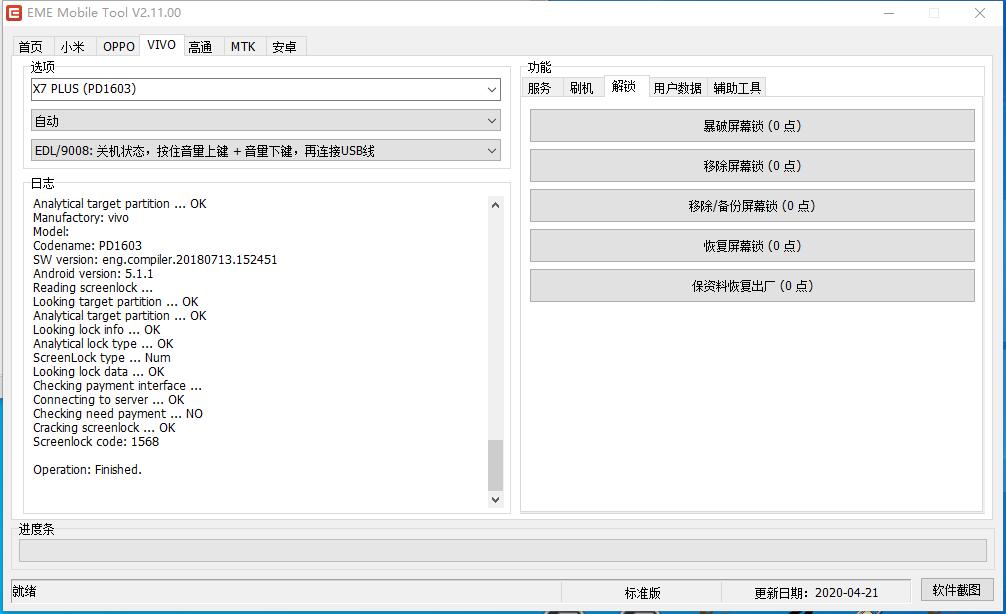Open the 用户数据 function tab
The height and width of the screenshot is (614, 1006).
pos(678,88)
